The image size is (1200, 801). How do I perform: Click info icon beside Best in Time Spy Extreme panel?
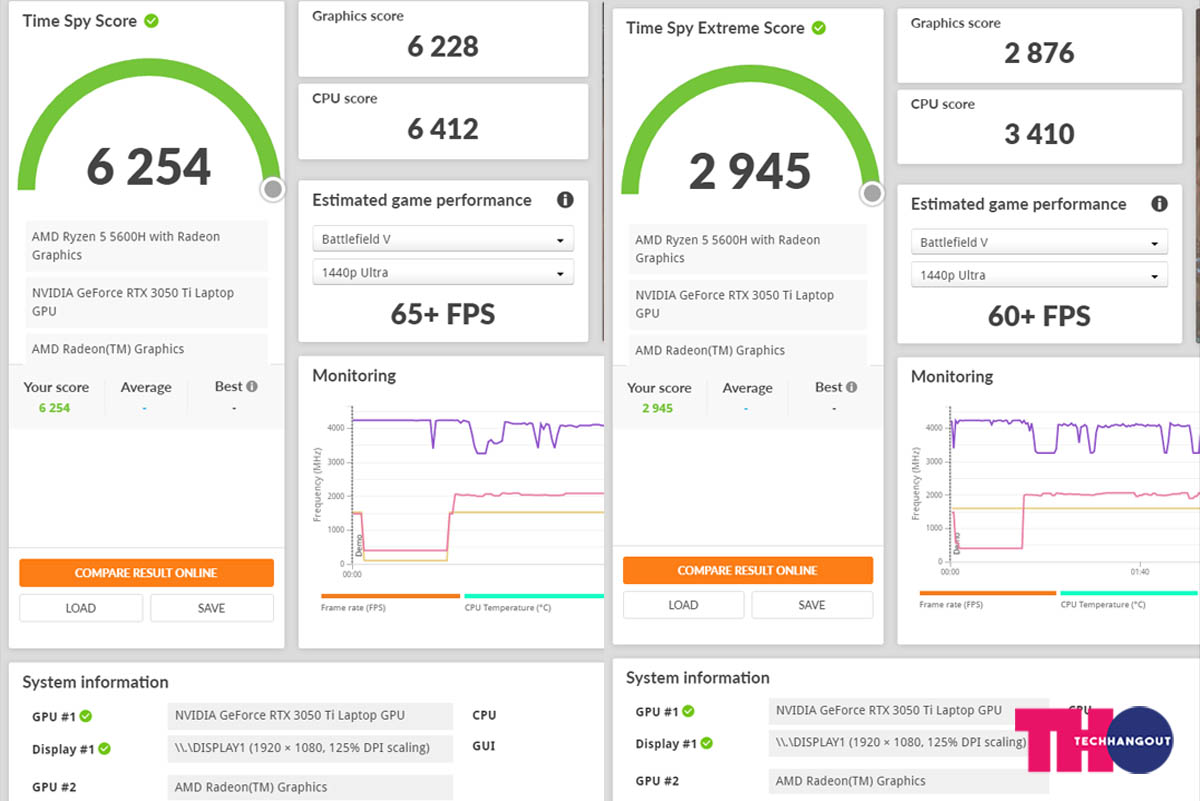pyautogui.click(x=851, y=387)
